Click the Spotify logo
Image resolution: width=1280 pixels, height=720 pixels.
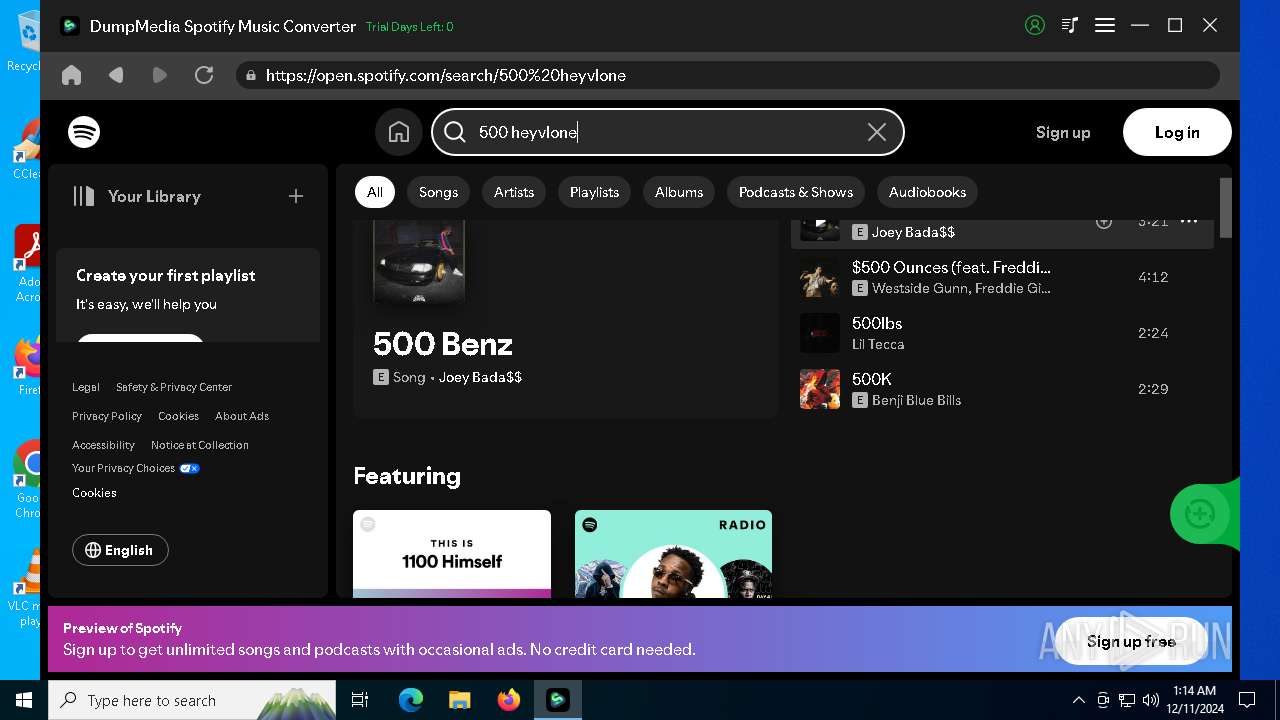[84, 132]
